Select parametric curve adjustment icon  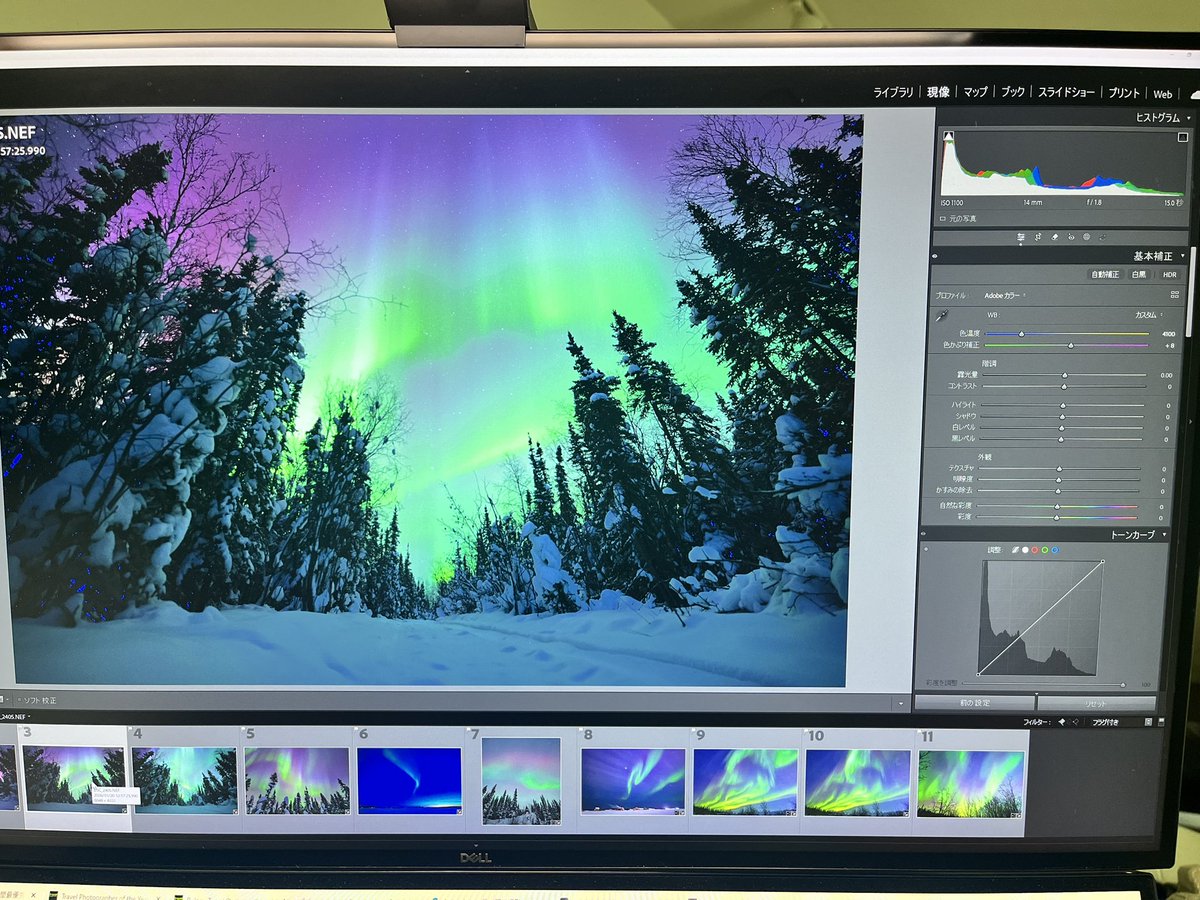1015,550
